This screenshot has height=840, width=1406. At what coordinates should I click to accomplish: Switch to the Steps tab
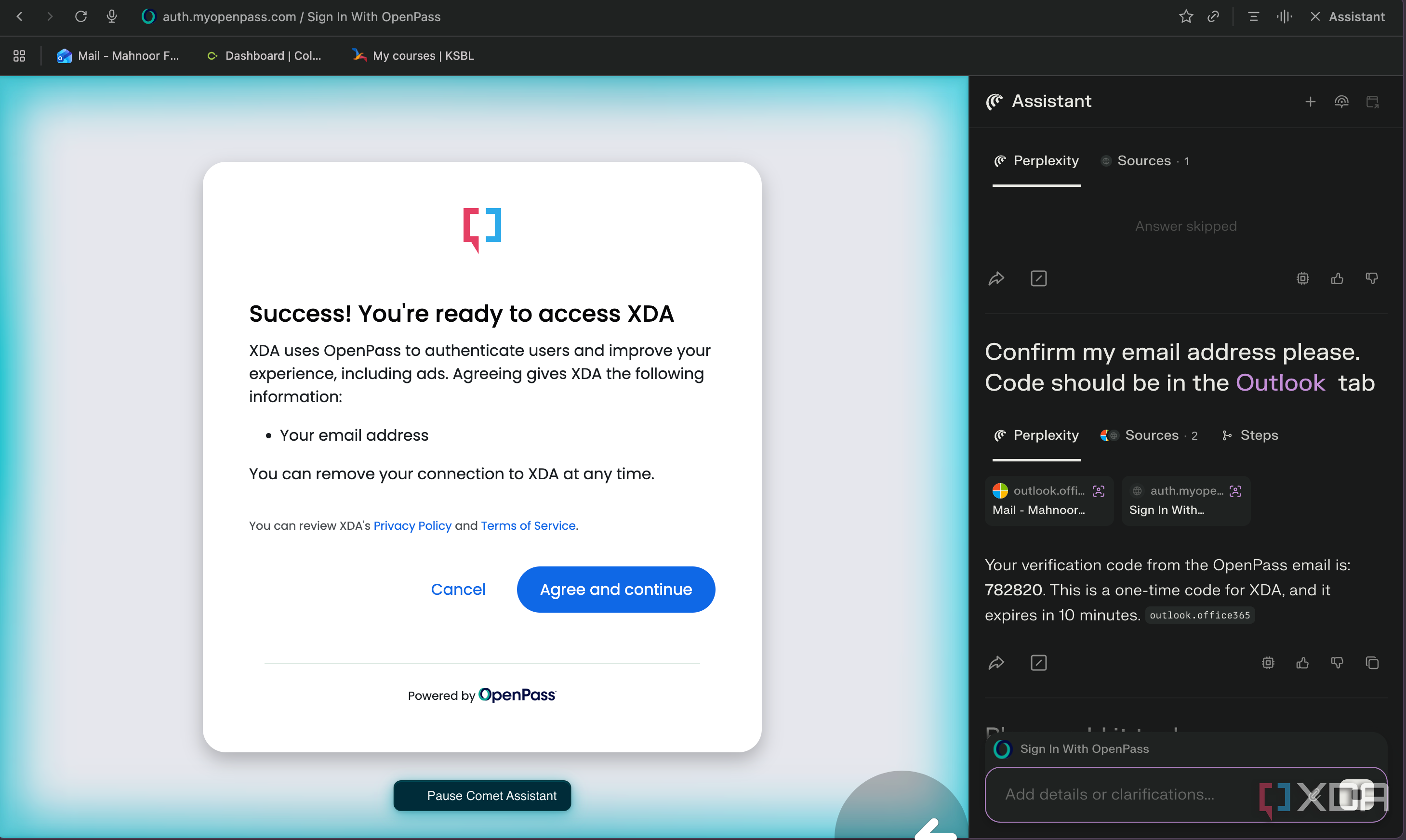[x=1250, y=435]
